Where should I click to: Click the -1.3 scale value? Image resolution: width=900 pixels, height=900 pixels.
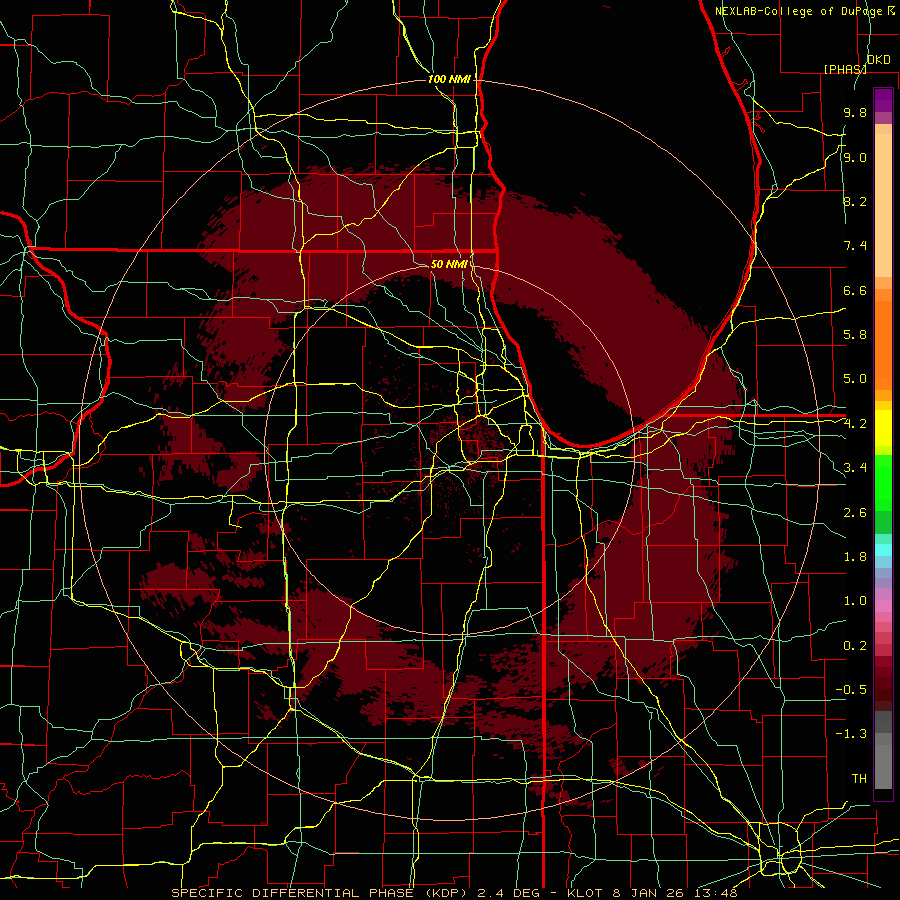coord(851,735)
